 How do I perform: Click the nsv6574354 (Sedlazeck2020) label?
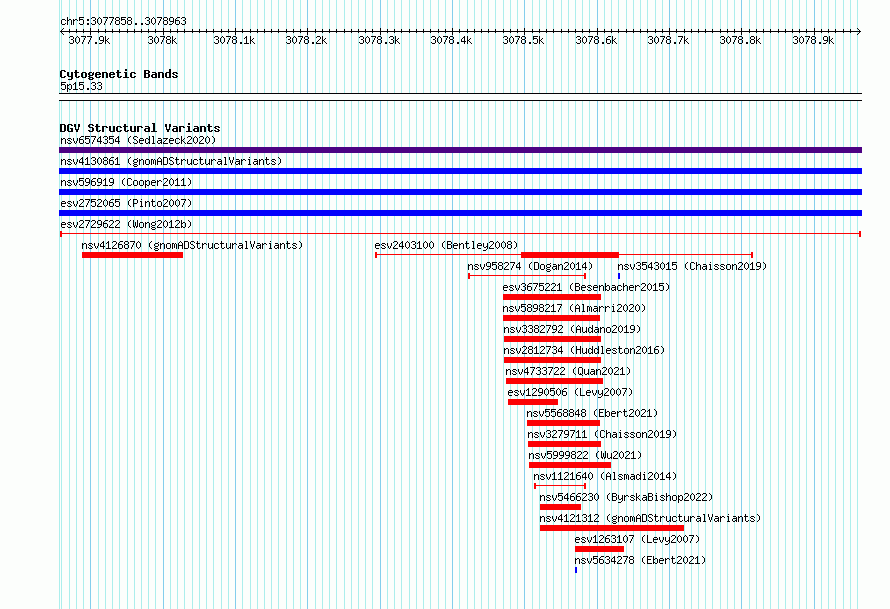click(138, 140)
